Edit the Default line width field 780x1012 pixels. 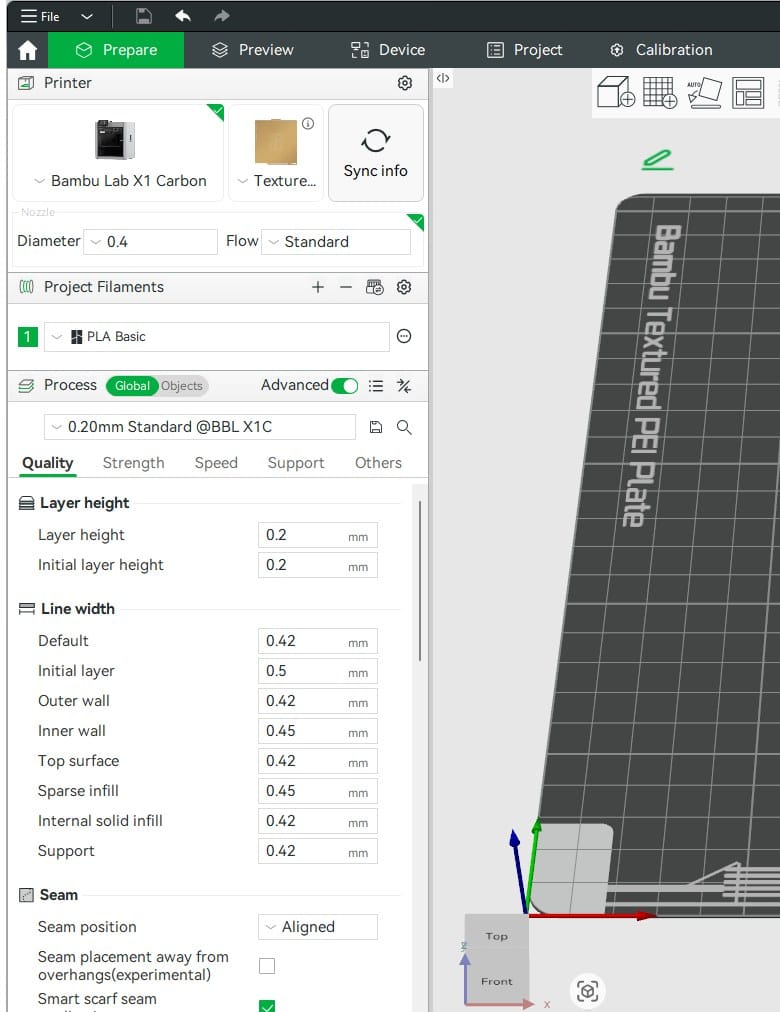317,641
